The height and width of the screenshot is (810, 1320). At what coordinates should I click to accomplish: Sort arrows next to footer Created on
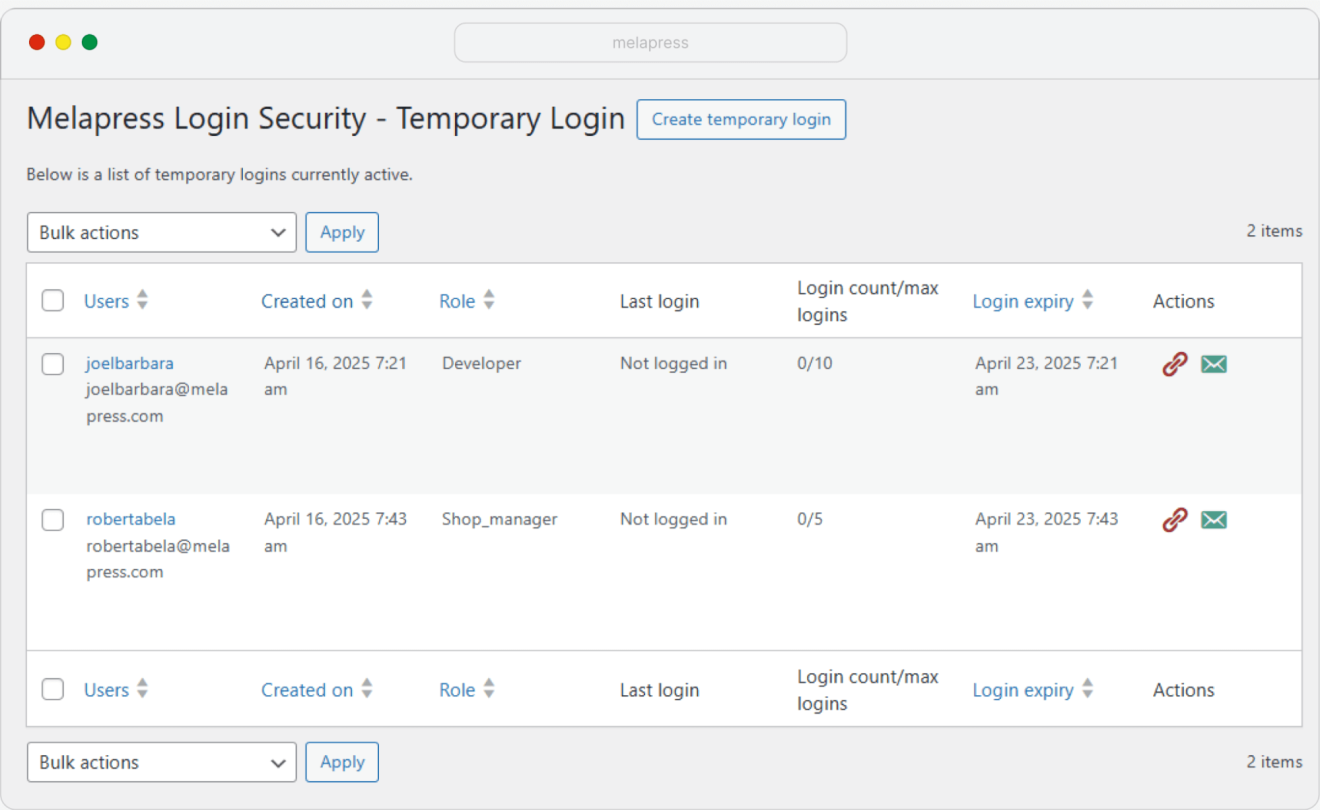coord(367,689)
